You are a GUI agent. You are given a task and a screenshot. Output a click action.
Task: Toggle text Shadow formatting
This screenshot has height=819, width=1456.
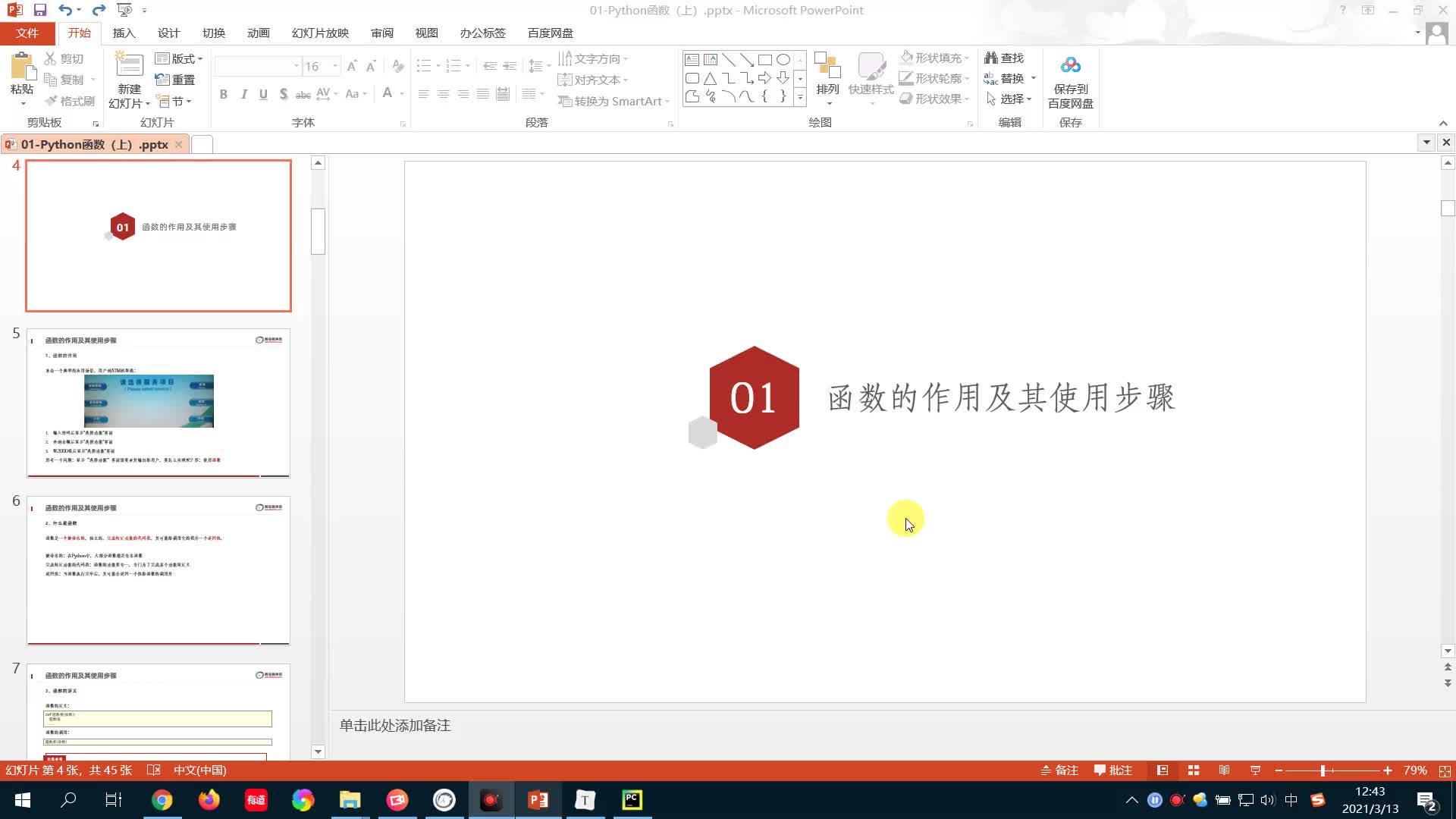[x=283, y=94]
